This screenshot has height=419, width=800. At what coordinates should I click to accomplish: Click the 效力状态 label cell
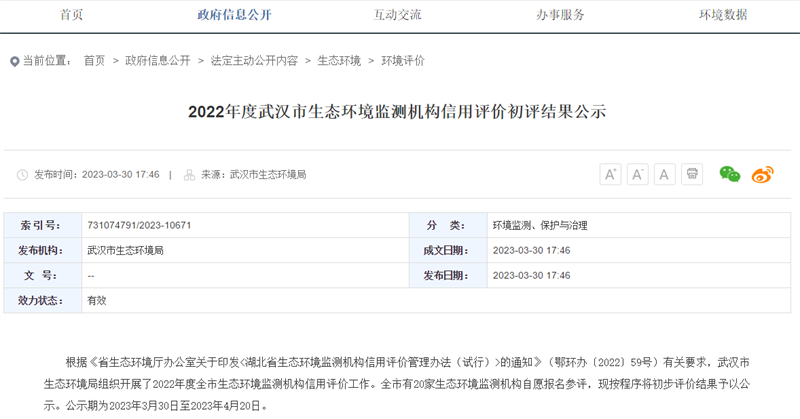(43, 300)
